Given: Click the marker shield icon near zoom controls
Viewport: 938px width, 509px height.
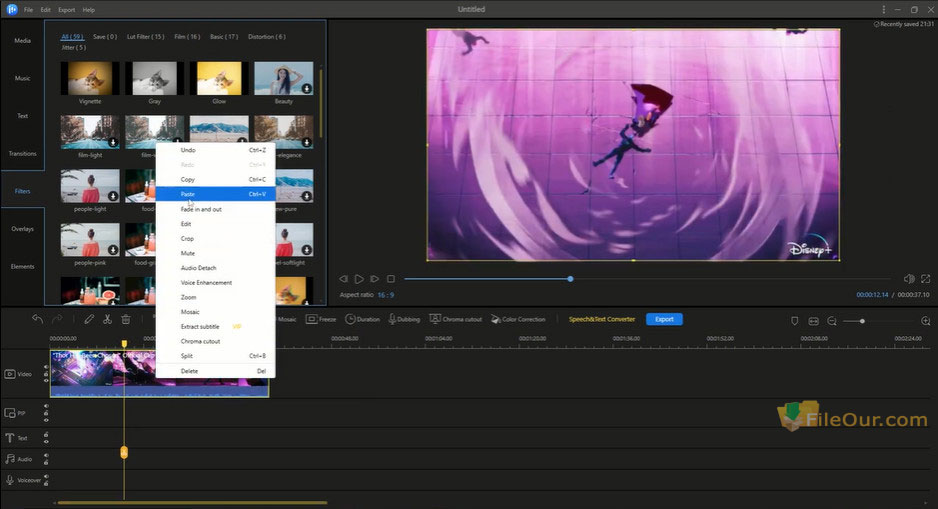Looking at the screenshot, I should coord(794,321).
